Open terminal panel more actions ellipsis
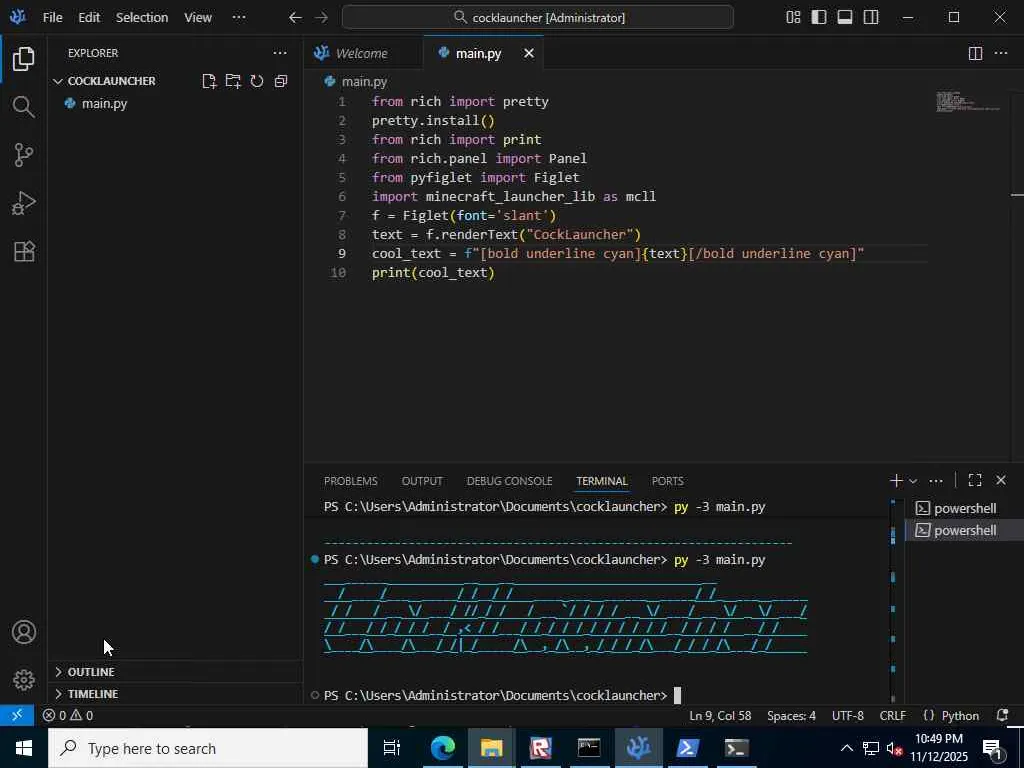1024x768 pixels. 936,481
